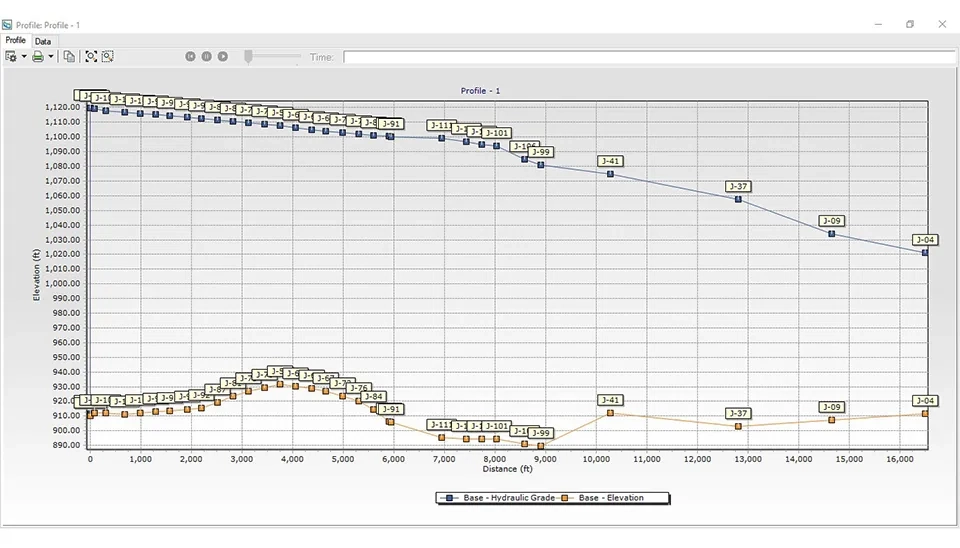
Task: Click the animation time slider handle
Action: point(249,57)
